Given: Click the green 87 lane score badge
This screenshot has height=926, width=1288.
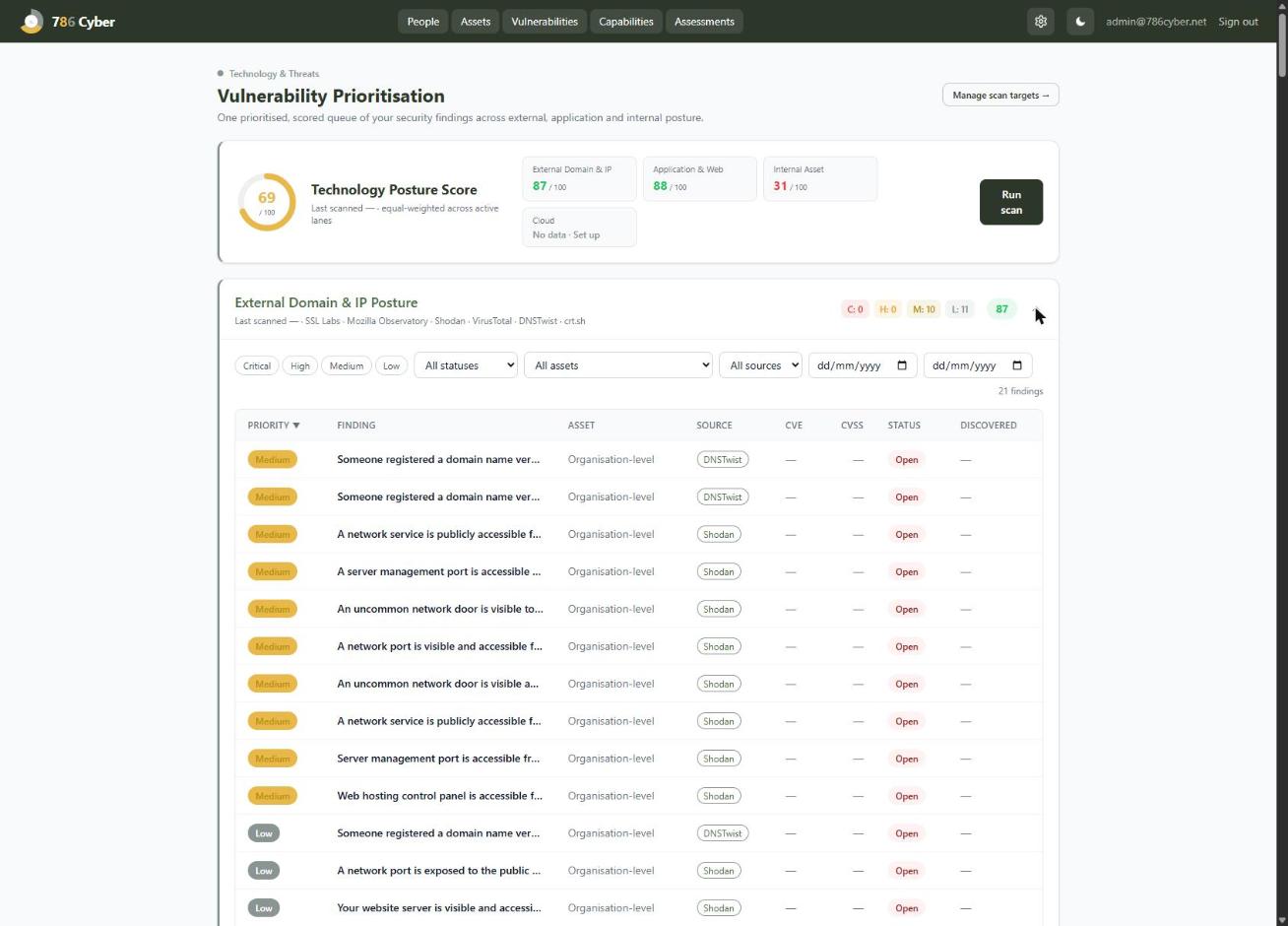Looking at the screenshot, I should 1001,309.
